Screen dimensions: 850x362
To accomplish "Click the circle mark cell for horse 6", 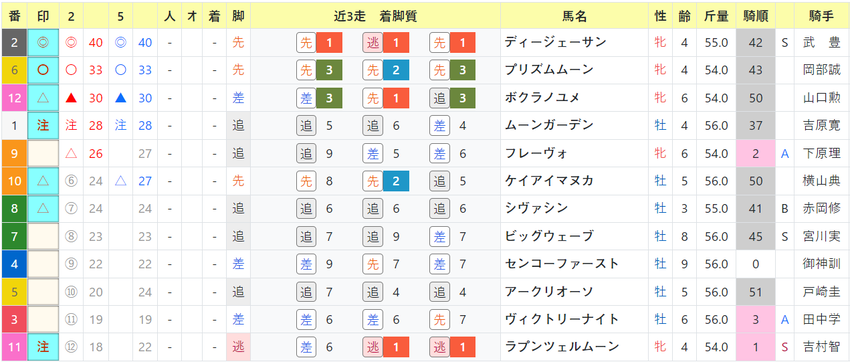I will click(43, 70).
